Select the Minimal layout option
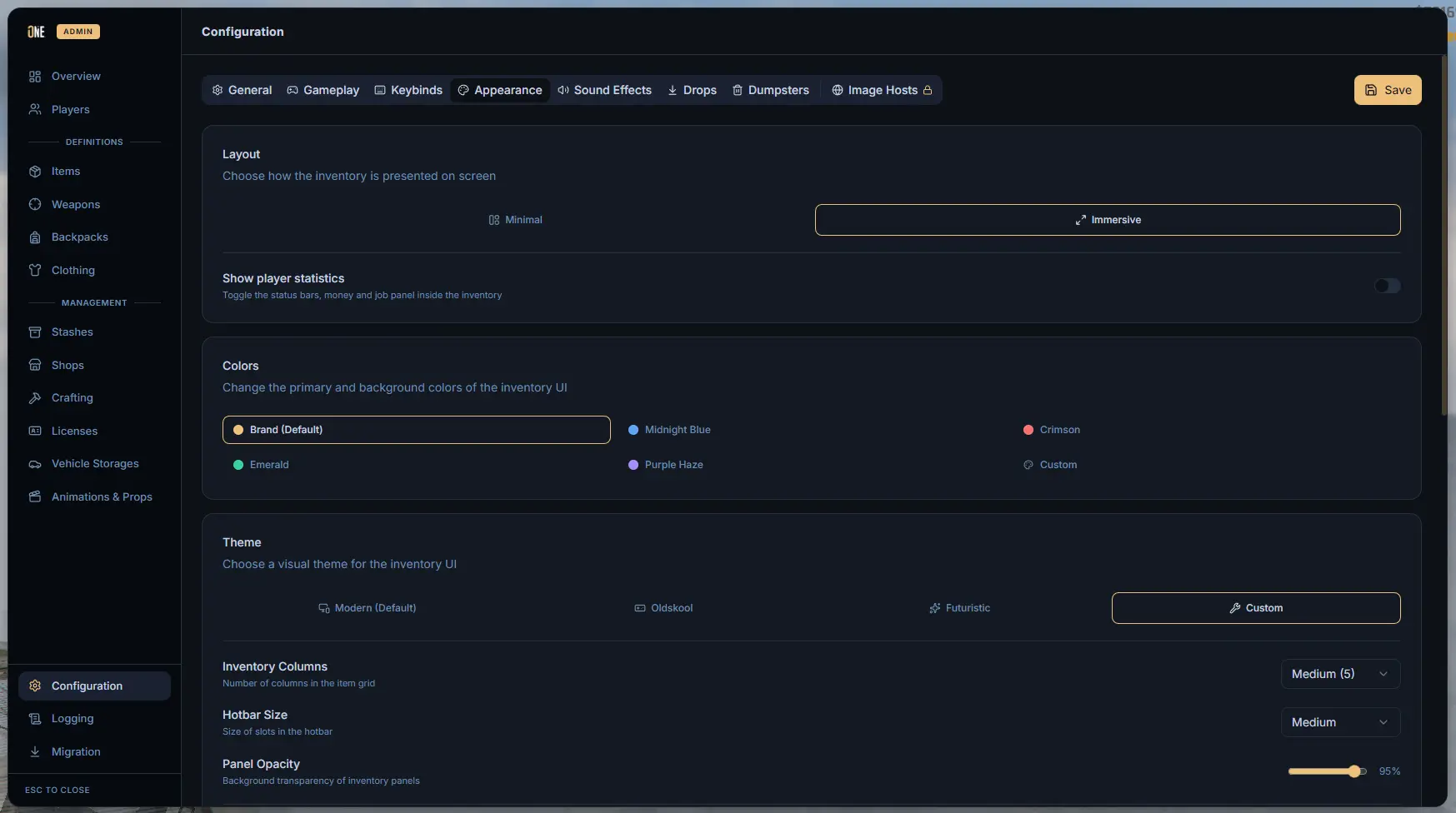The width and height of the screenshot is (1456, 813). (x=515, y=220)
